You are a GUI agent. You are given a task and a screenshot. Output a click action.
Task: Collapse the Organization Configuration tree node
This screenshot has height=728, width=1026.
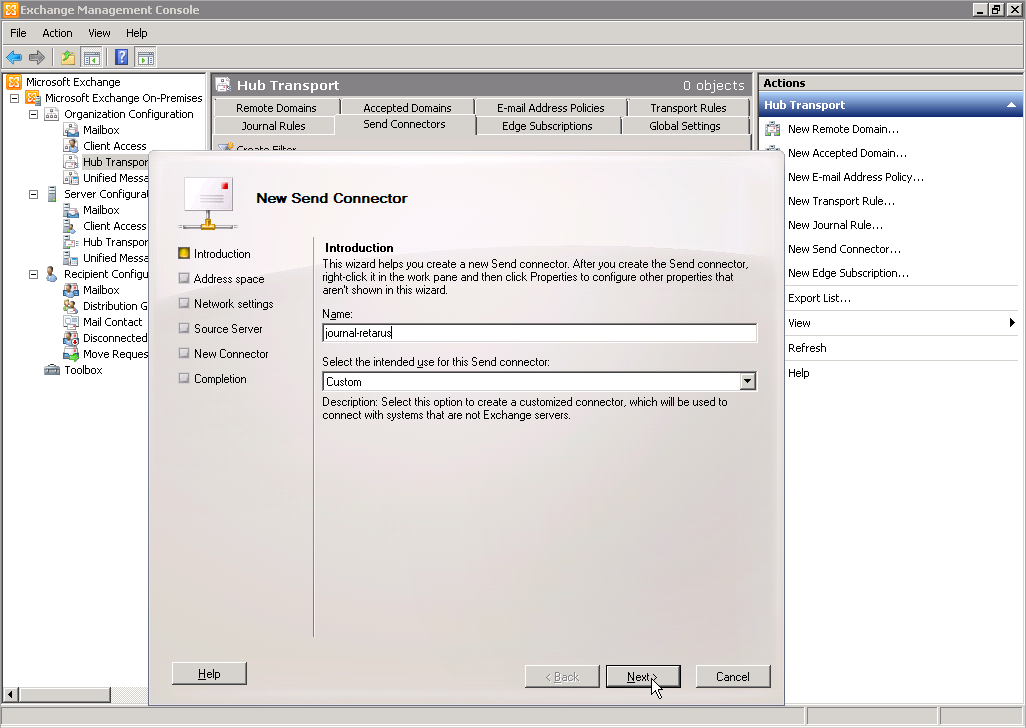(33, 114)
